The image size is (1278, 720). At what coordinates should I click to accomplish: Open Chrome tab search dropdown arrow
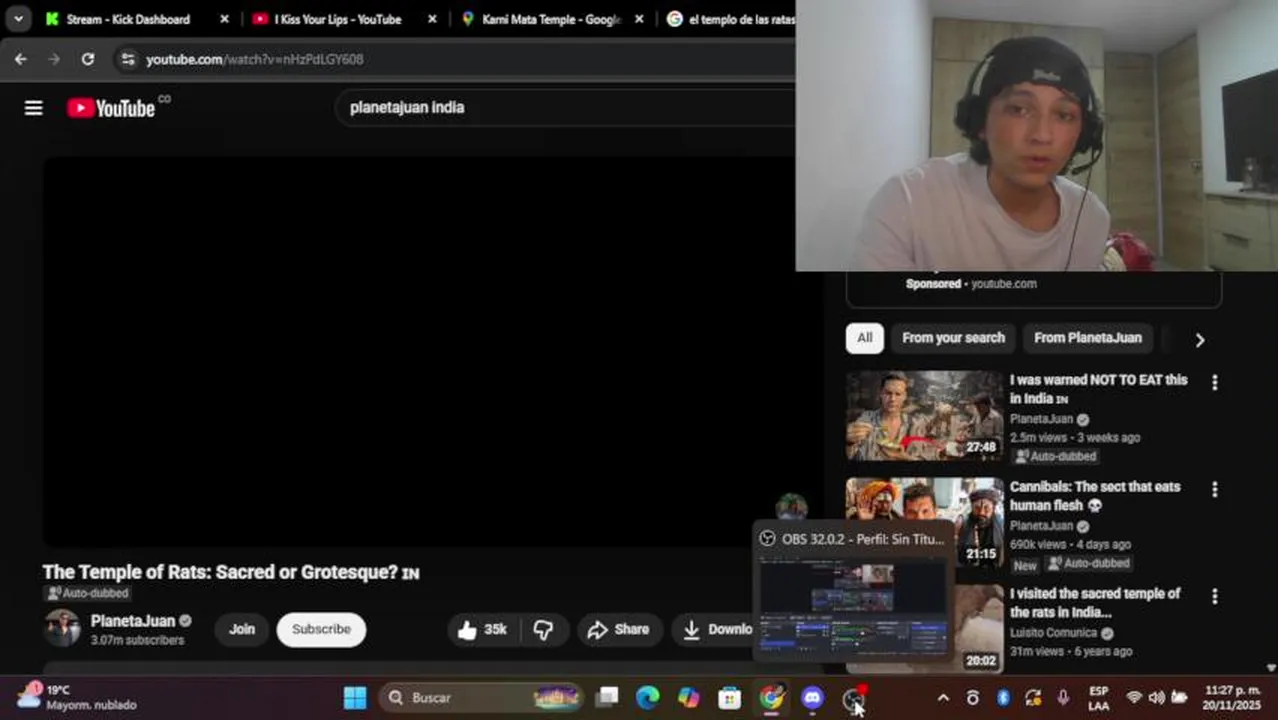click(18, 18)
